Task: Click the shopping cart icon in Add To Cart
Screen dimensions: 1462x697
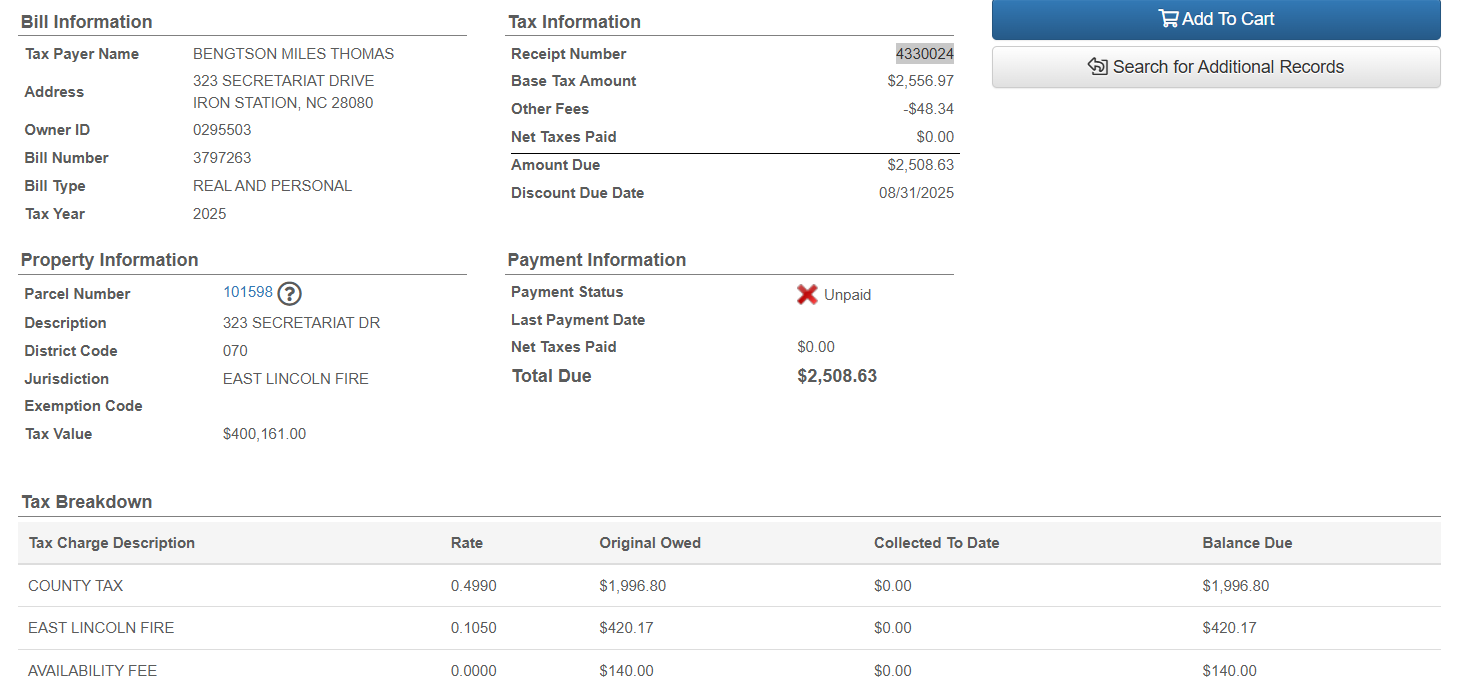Action: 1167,18
